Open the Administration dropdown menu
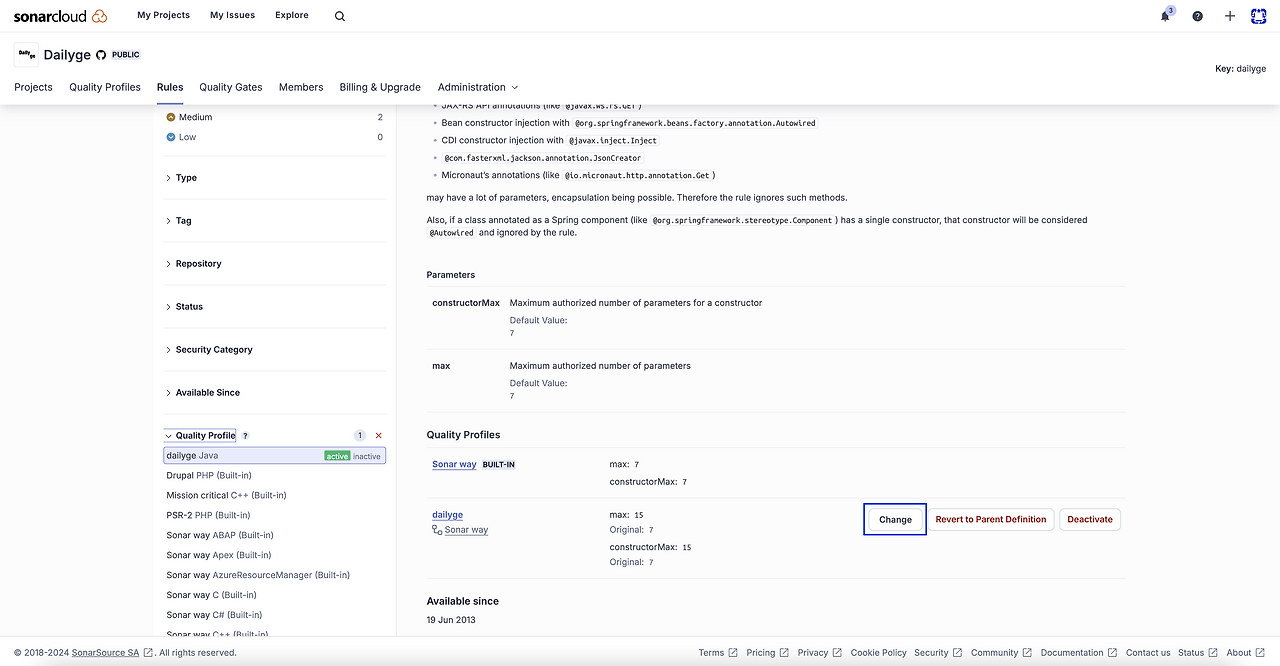Screen dimensions: 1280x666 coord(478,87)
